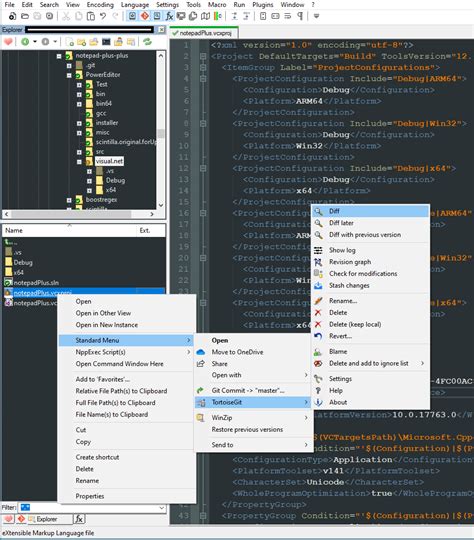
Task: Collapse the notepad-plus-plus tree node
Action: [x=59, y=56]
